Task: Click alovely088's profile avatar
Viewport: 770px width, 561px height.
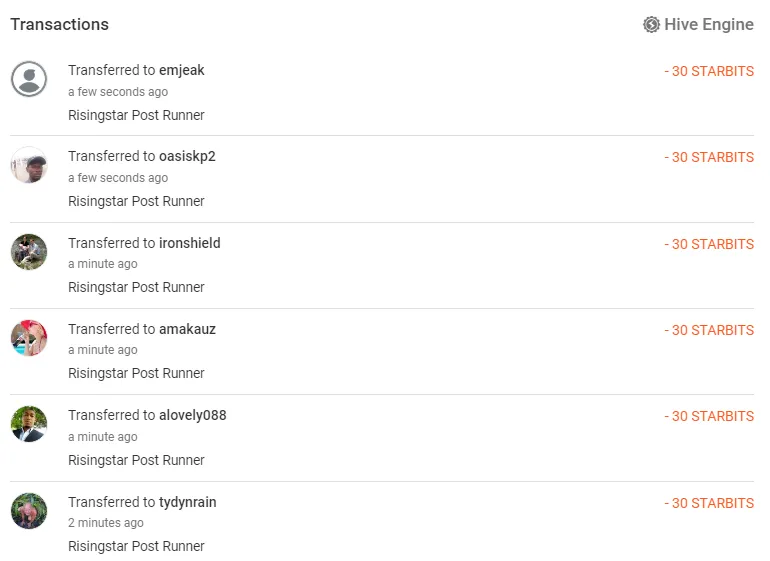Action: (x=29, y=424)
